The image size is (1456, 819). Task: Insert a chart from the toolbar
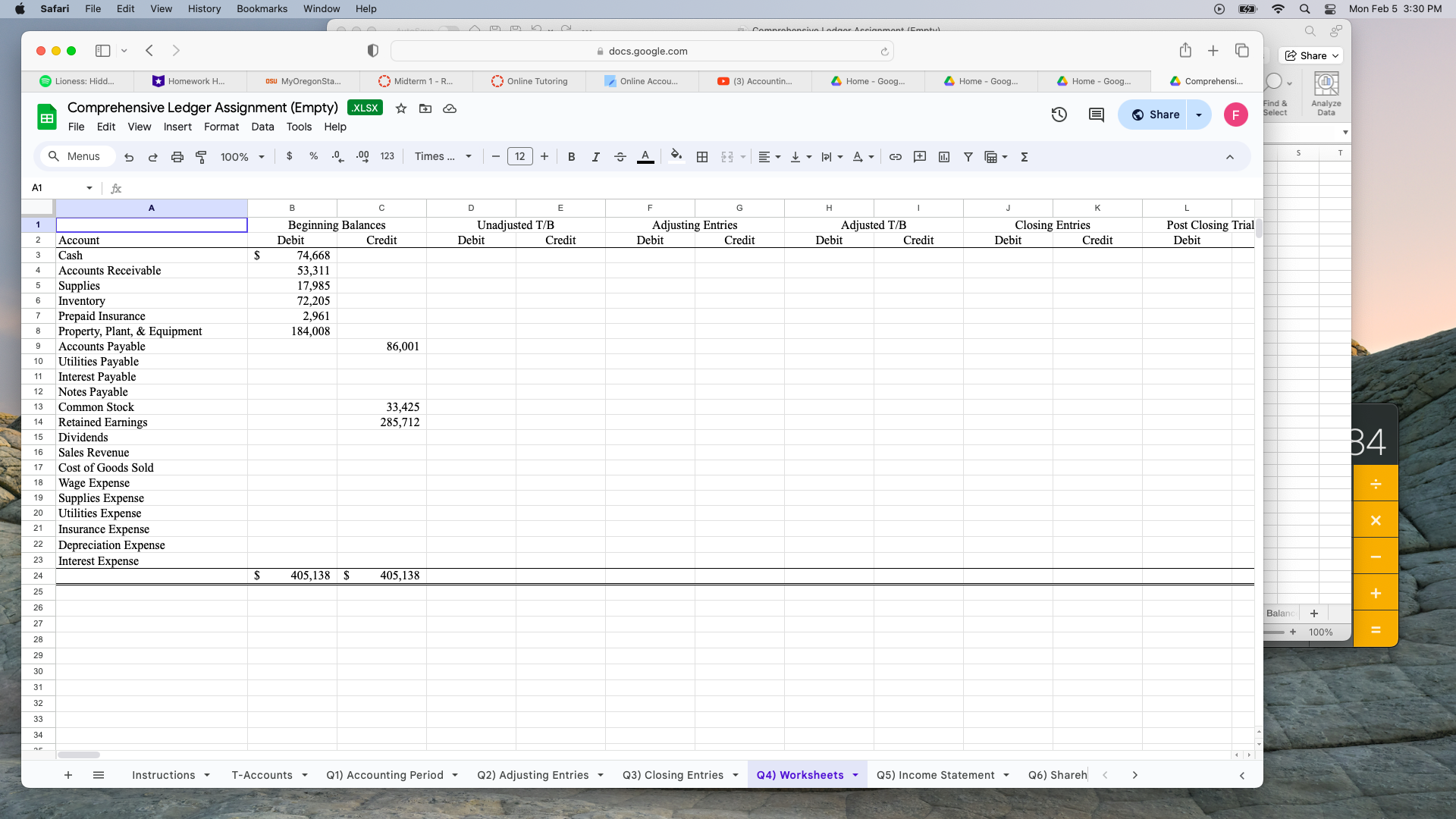(x=944, y=156)
